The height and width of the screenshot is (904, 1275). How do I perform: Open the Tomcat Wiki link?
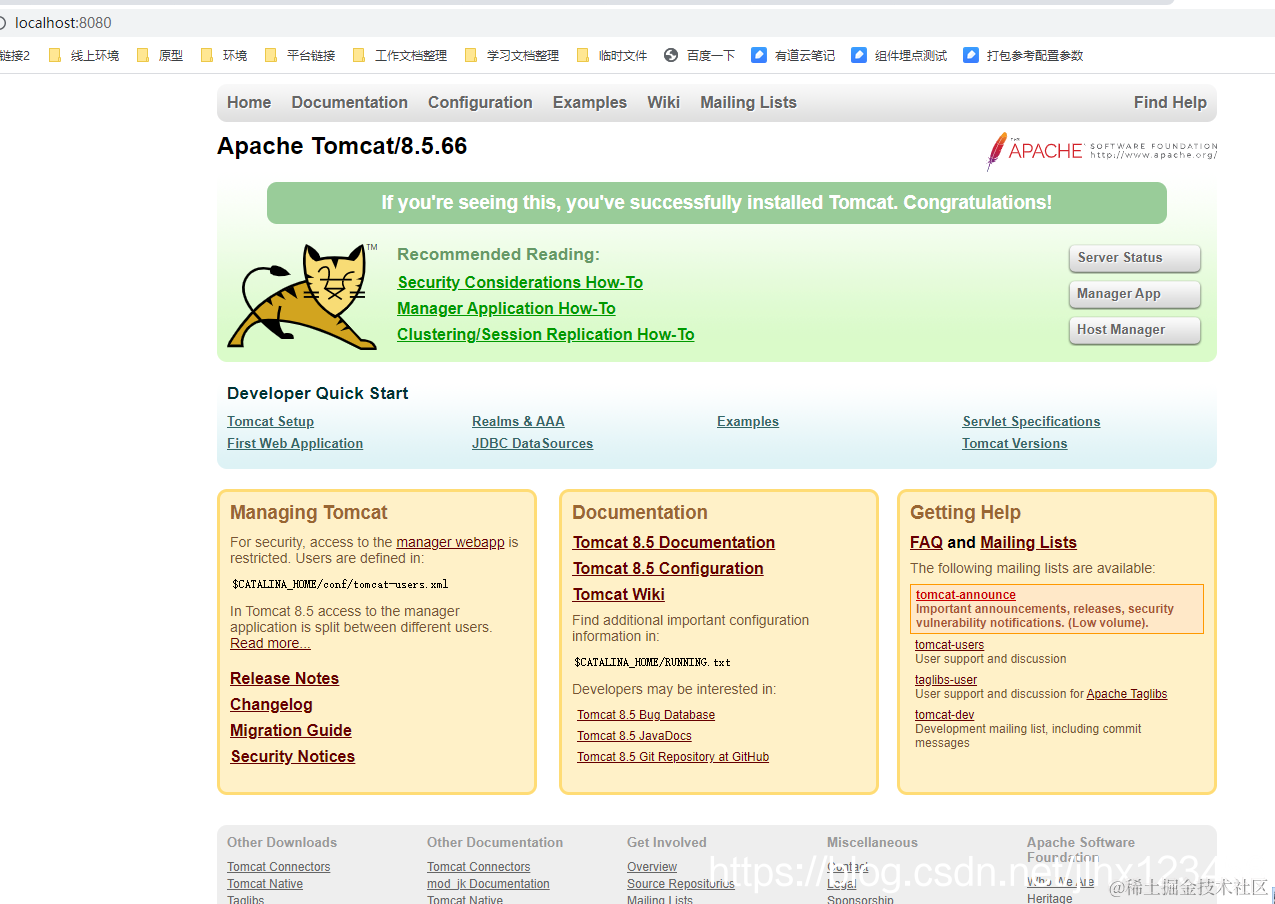coord(619,594)
